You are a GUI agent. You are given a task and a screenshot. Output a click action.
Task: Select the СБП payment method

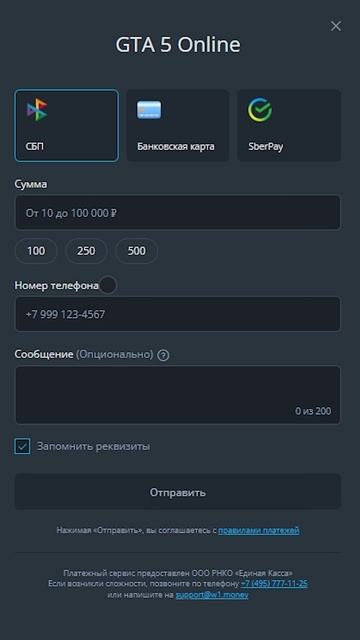[x=67, y=126]
